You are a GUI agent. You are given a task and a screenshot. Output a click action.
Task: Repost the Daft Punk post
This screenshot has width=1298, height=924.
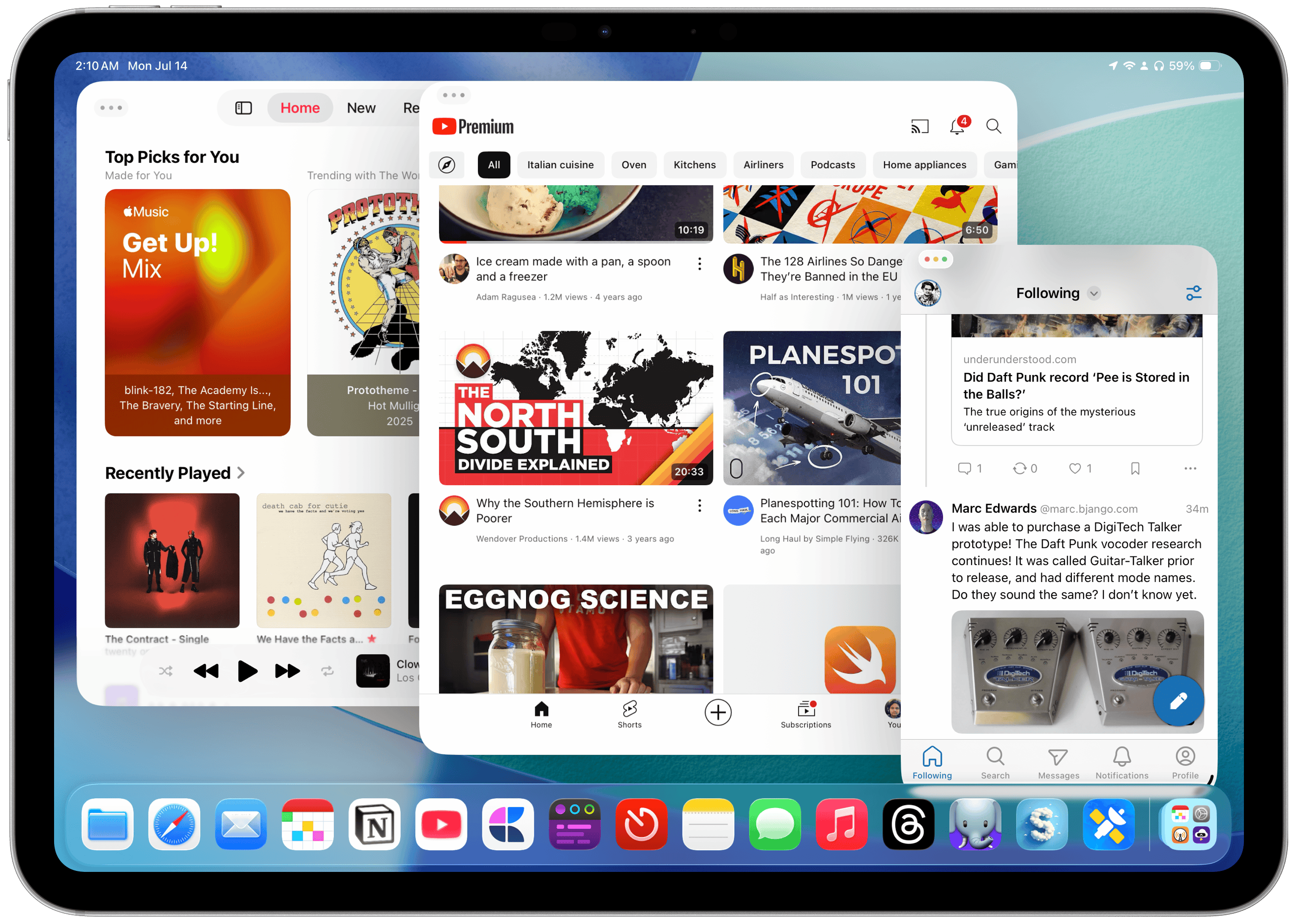pos(1024,468)
